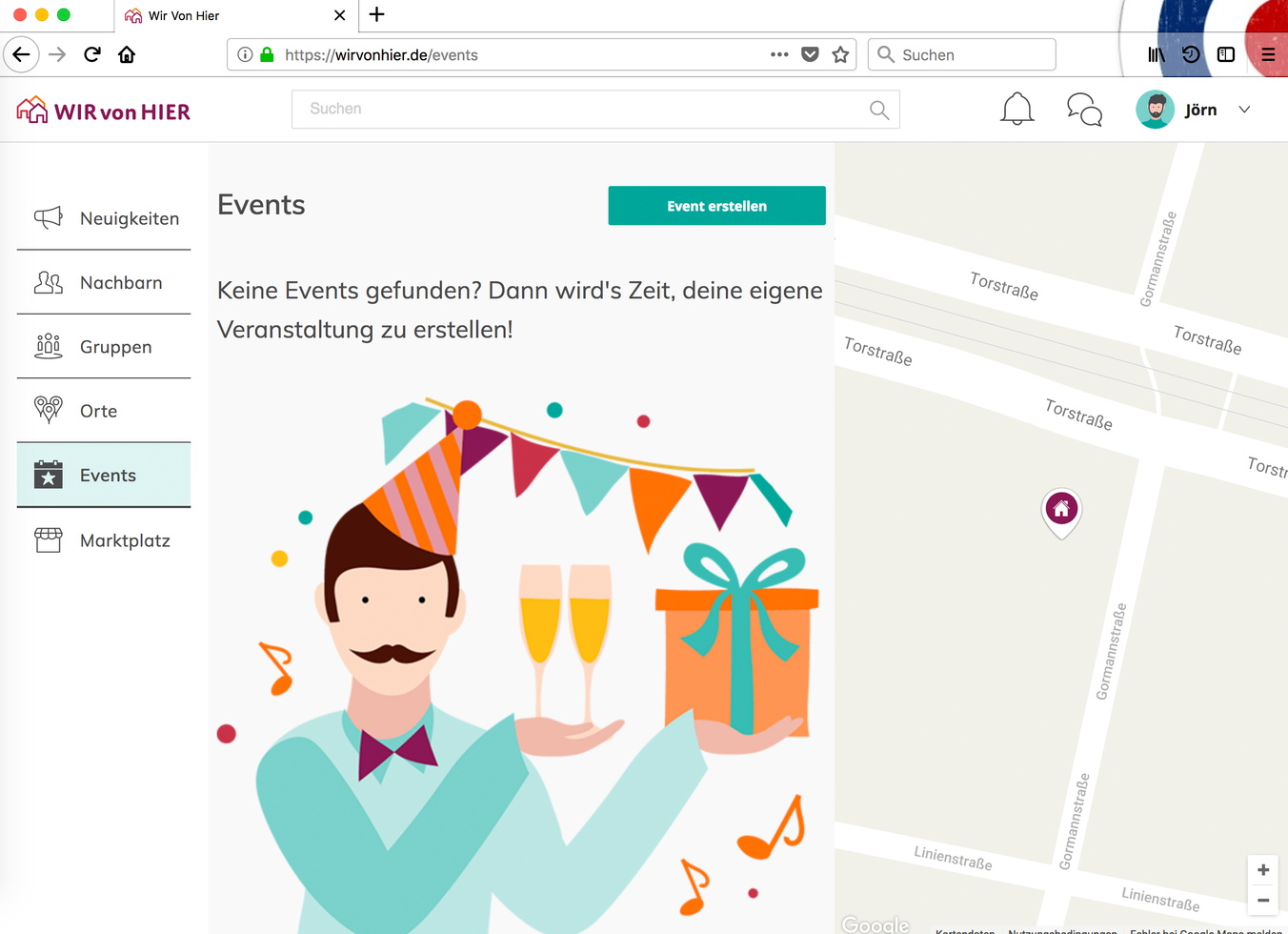Open the notifications bell icon
The image size is (1288, 934).
point(1016,110)
